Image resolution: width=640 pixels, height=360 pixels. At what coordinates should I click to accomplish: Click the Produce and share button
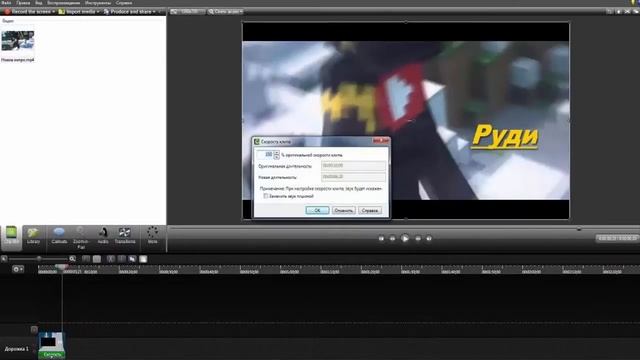(x=127, y=12)
